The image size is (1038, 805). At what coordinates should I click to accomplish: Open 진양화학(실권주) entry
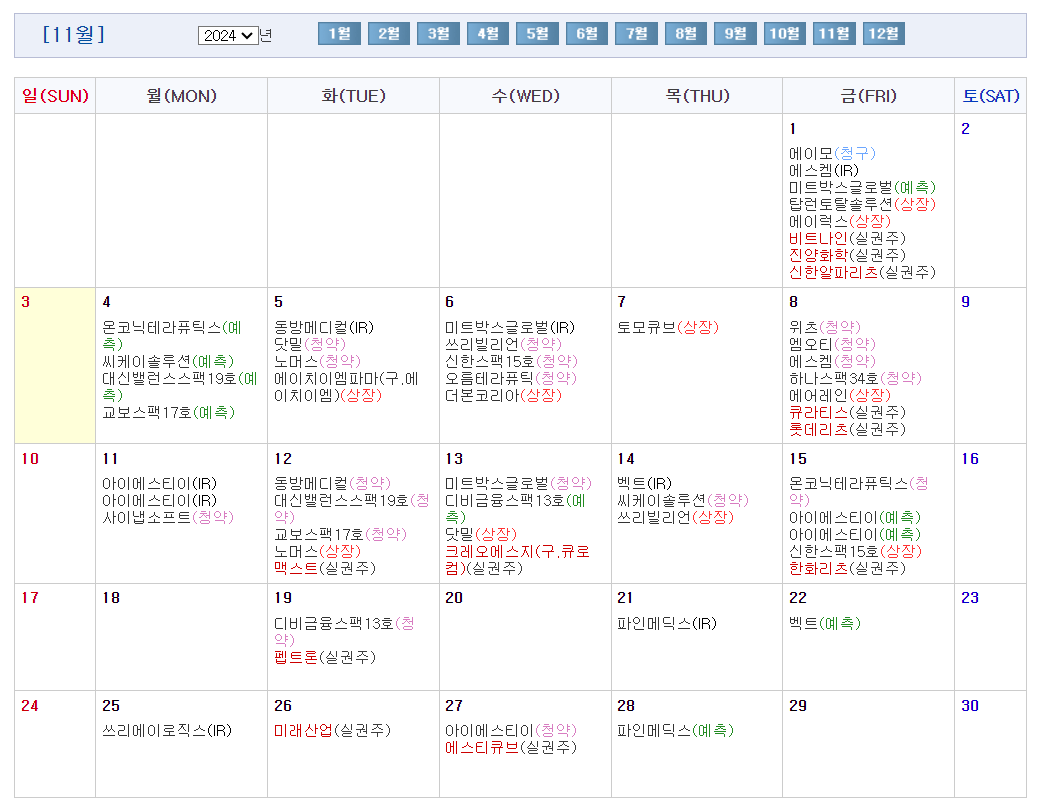pos(847,255)
